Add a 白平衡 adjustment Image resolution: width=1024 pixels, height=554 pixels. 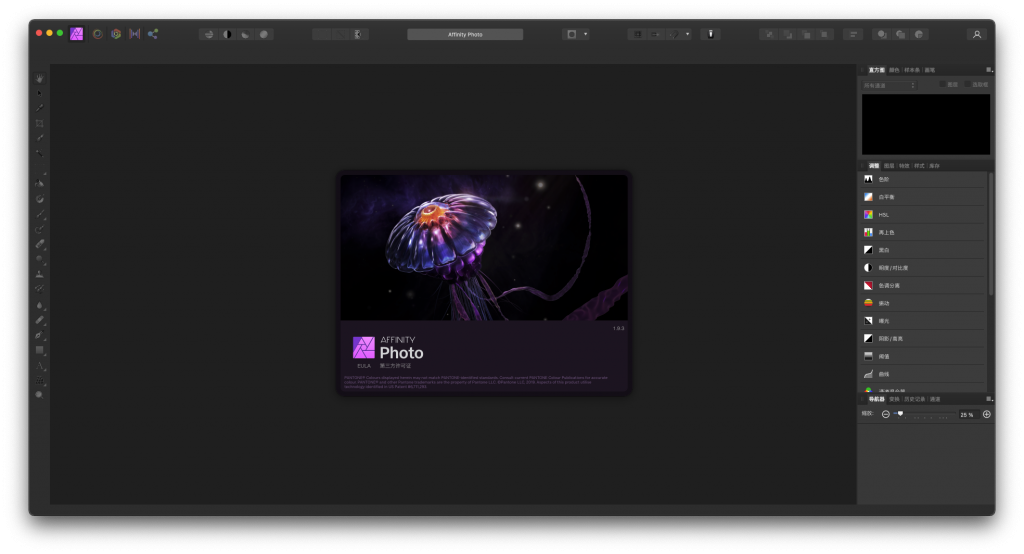(x=921, y=197)
